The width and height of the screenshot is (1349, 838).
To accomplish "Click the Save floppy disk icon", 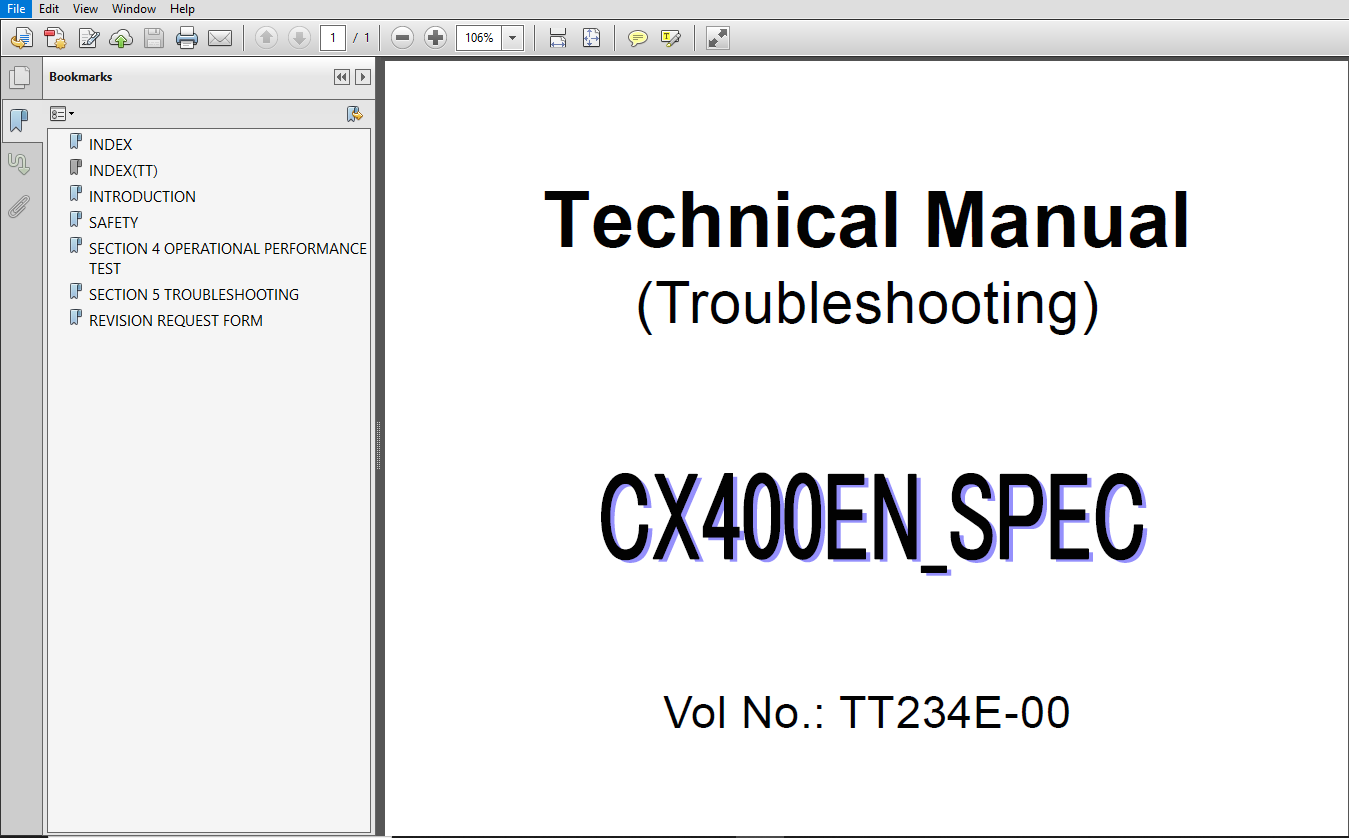I will [x=154, y=38].
